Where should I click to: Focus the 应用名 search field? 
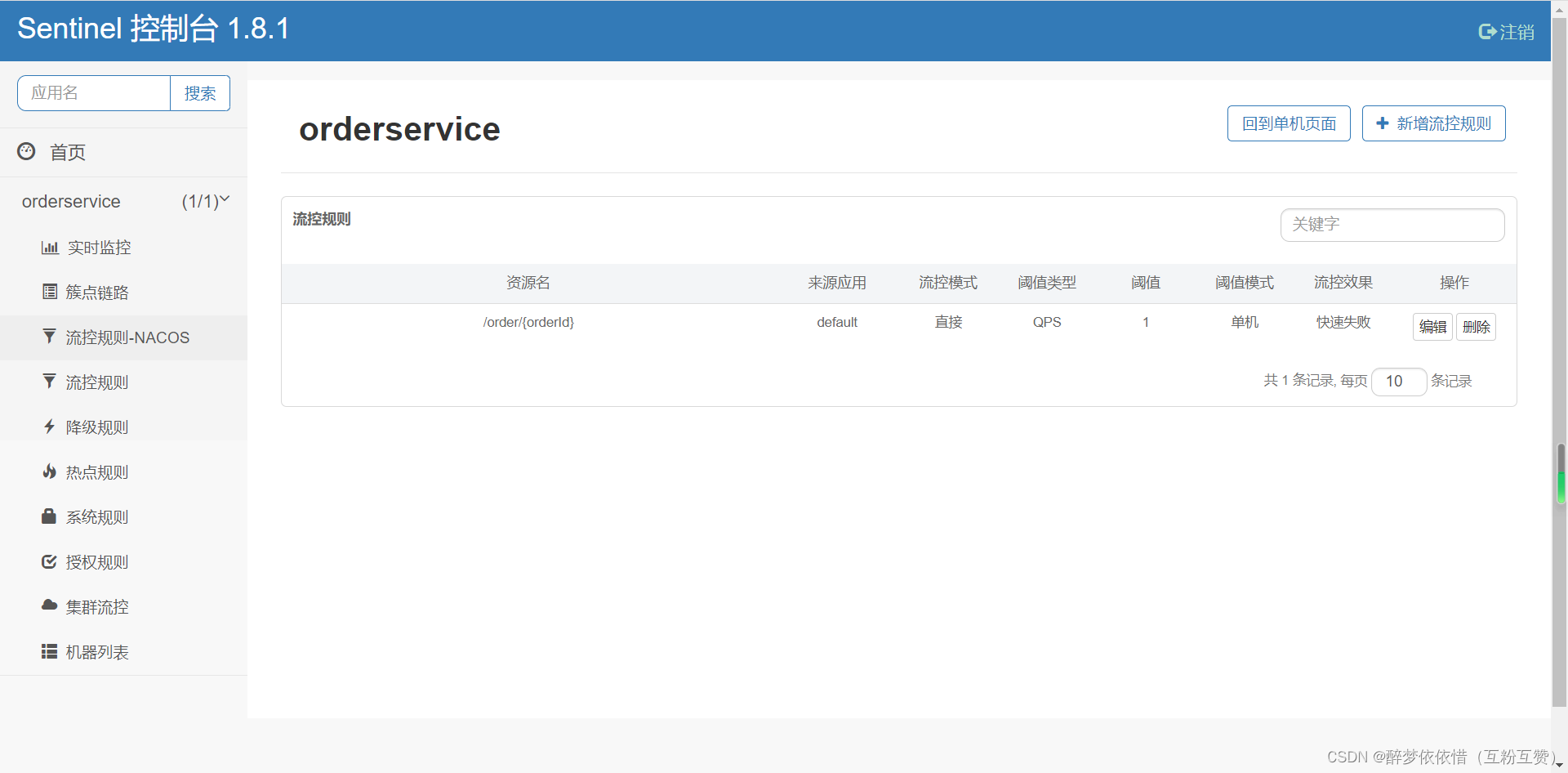[94, 93]
